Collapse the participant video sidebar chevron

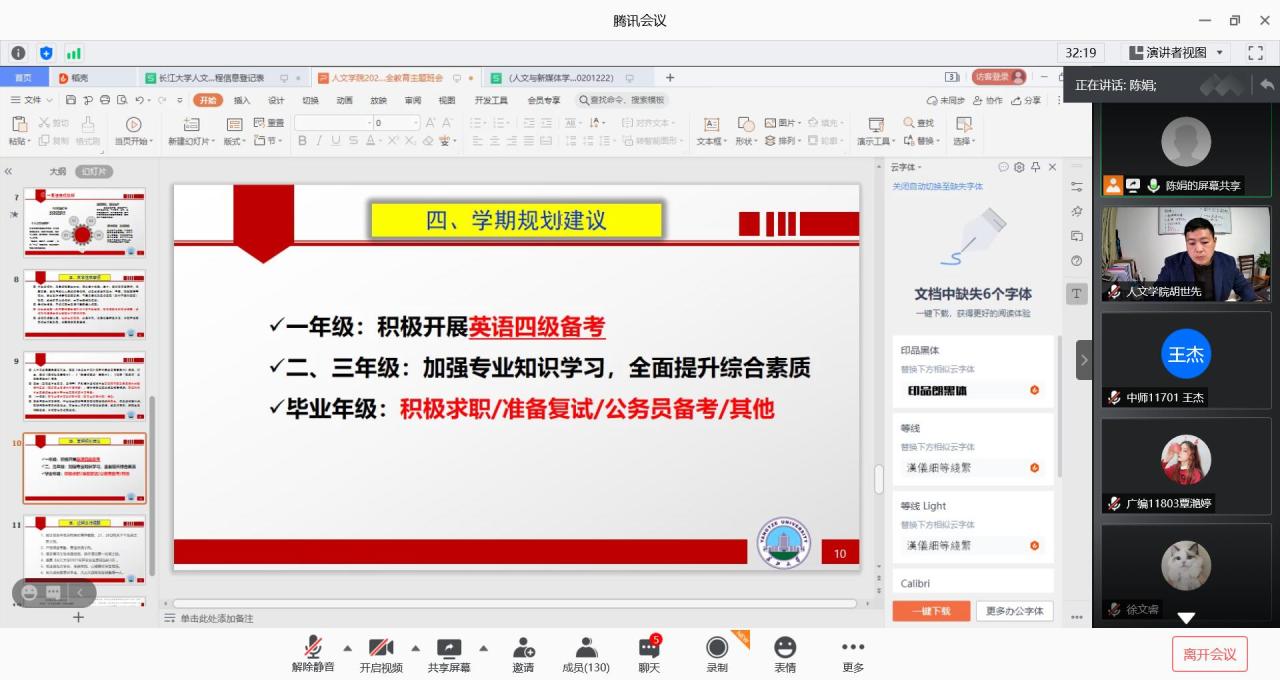coord(1084,360)
